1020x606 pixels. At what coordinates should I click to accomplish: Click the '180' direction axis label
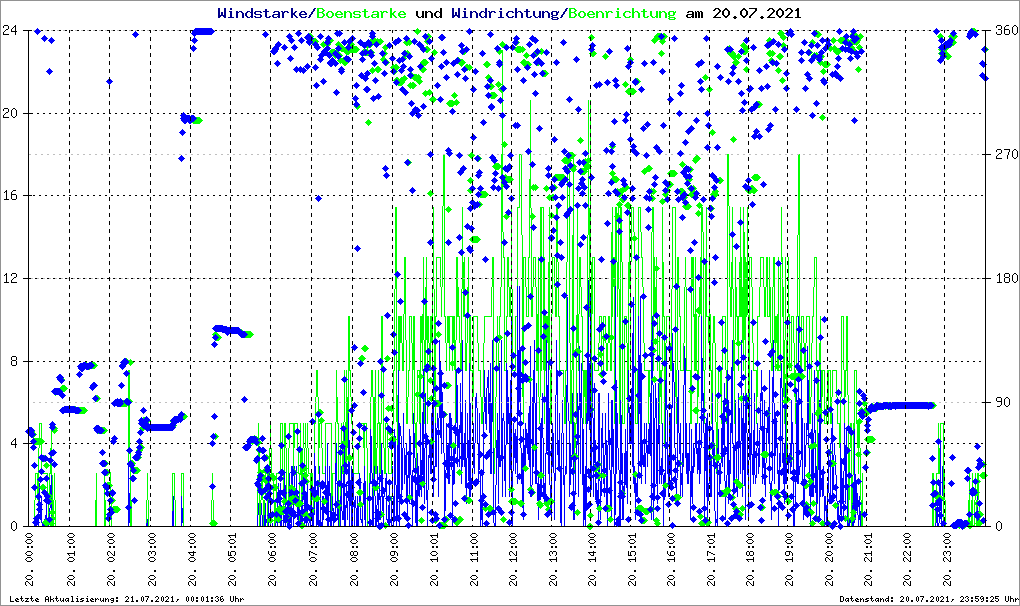click(1008, 278)
